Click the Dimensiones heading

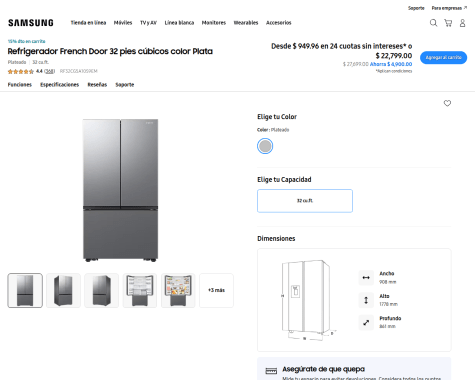click(276, 238)
